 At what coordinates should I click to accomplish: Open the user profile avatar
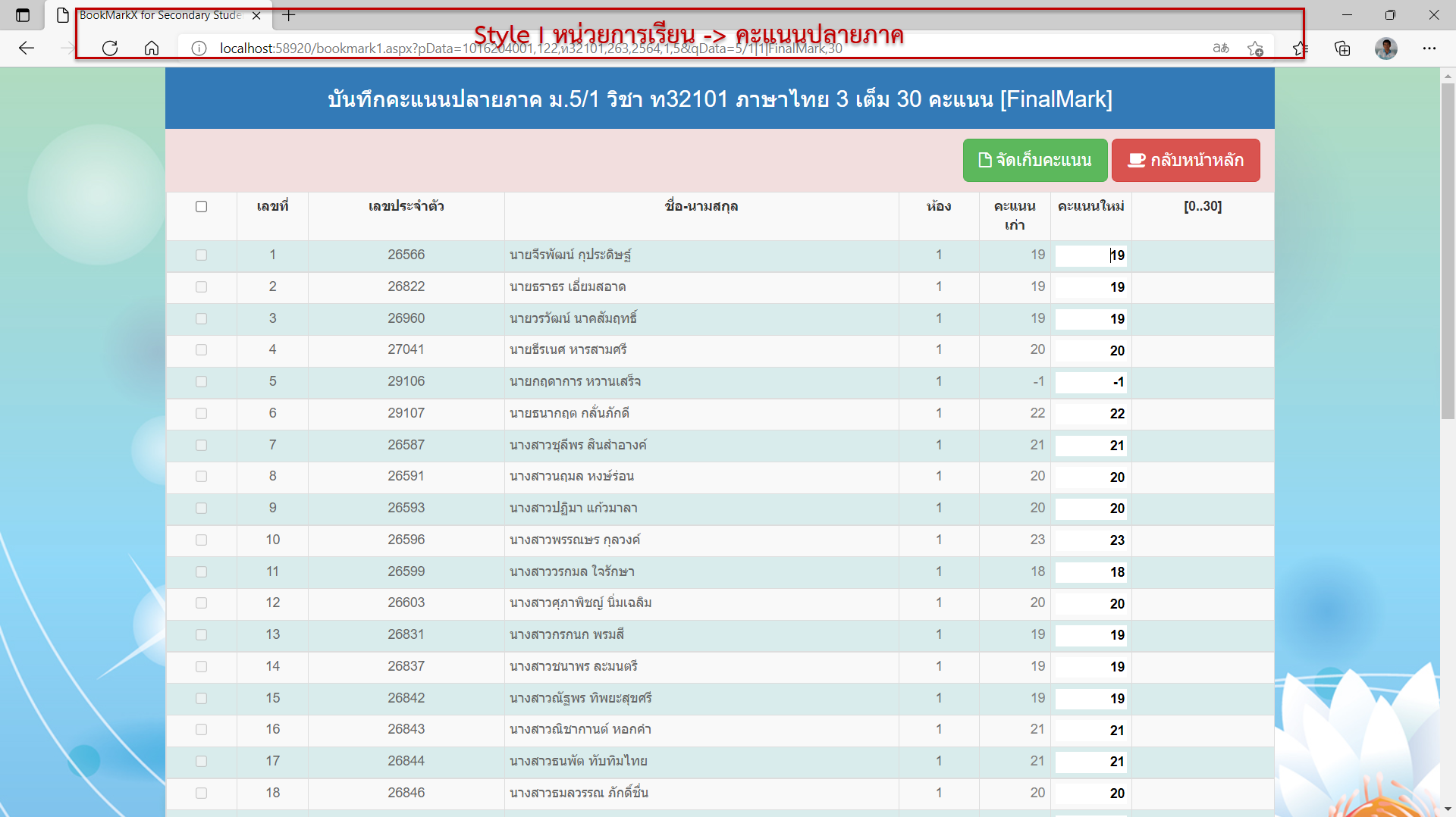point(1386,49)
